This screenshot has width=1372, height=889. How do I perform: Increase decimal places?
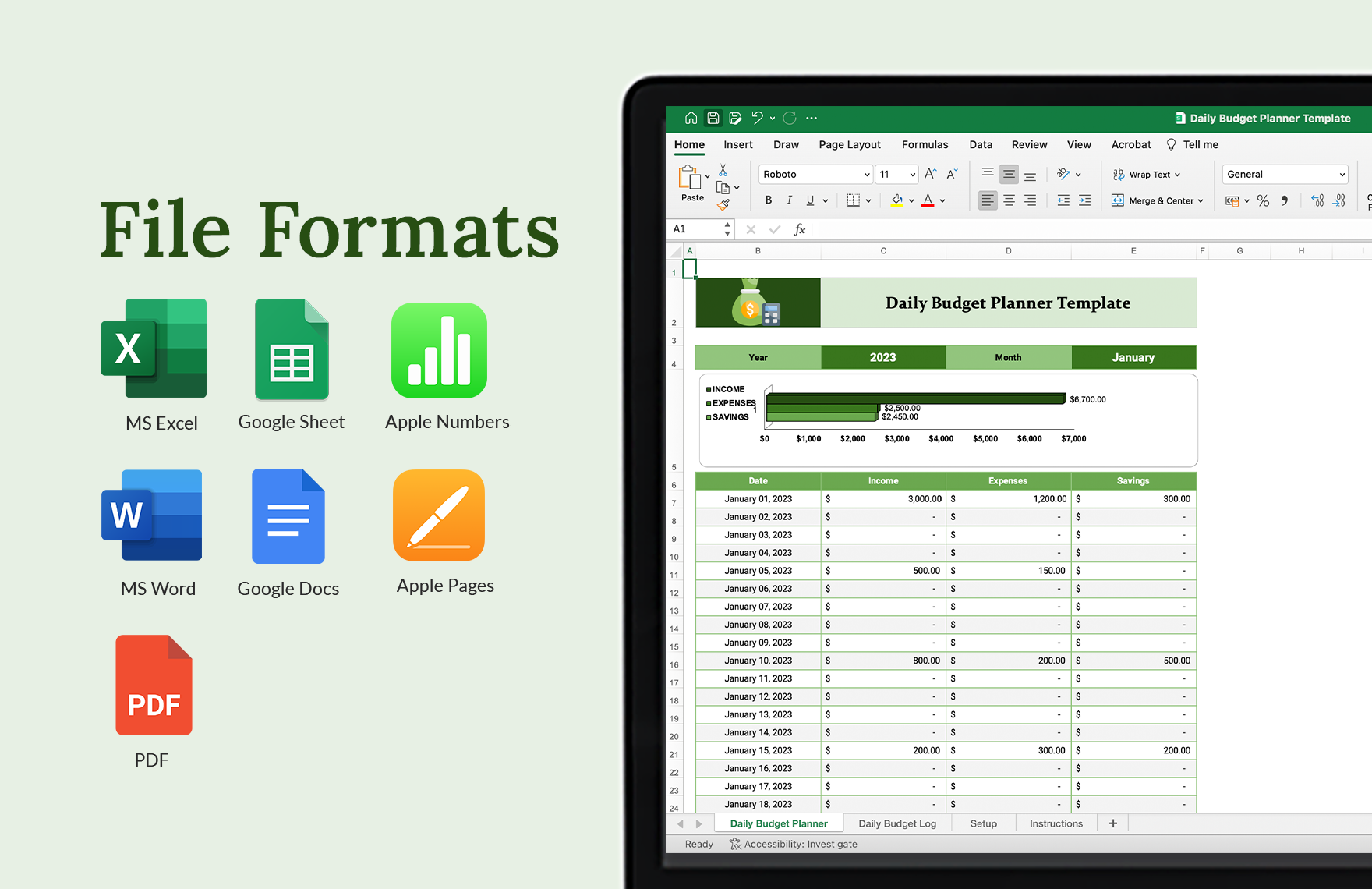coord(1317,200)
